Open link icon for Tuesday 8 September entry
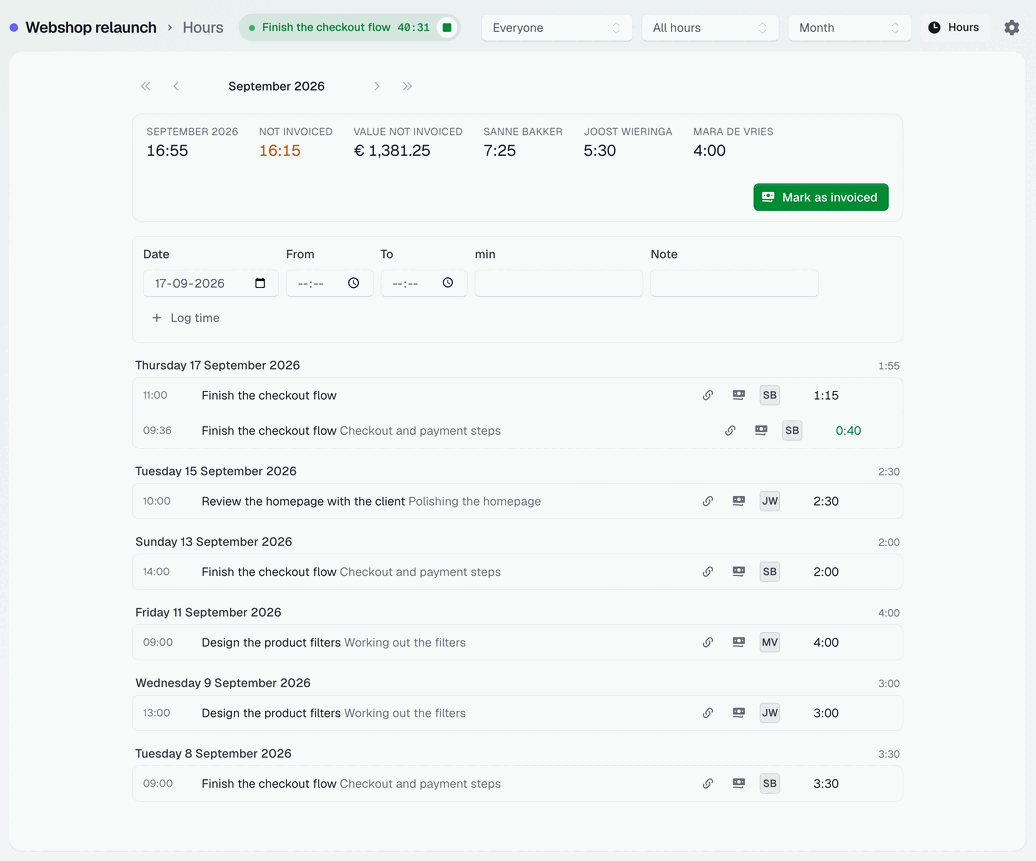This screenshot has height=861, width=1036. pyautogui.click(x=708, y=784)
